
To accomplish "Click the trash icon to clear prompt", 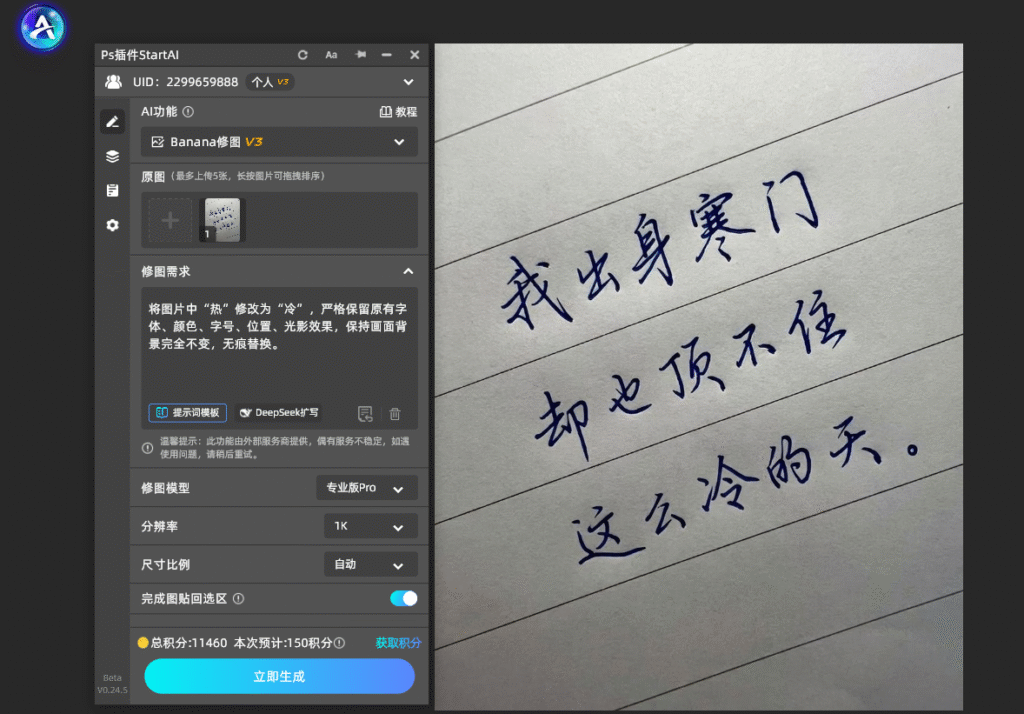I will click(395, 414).
